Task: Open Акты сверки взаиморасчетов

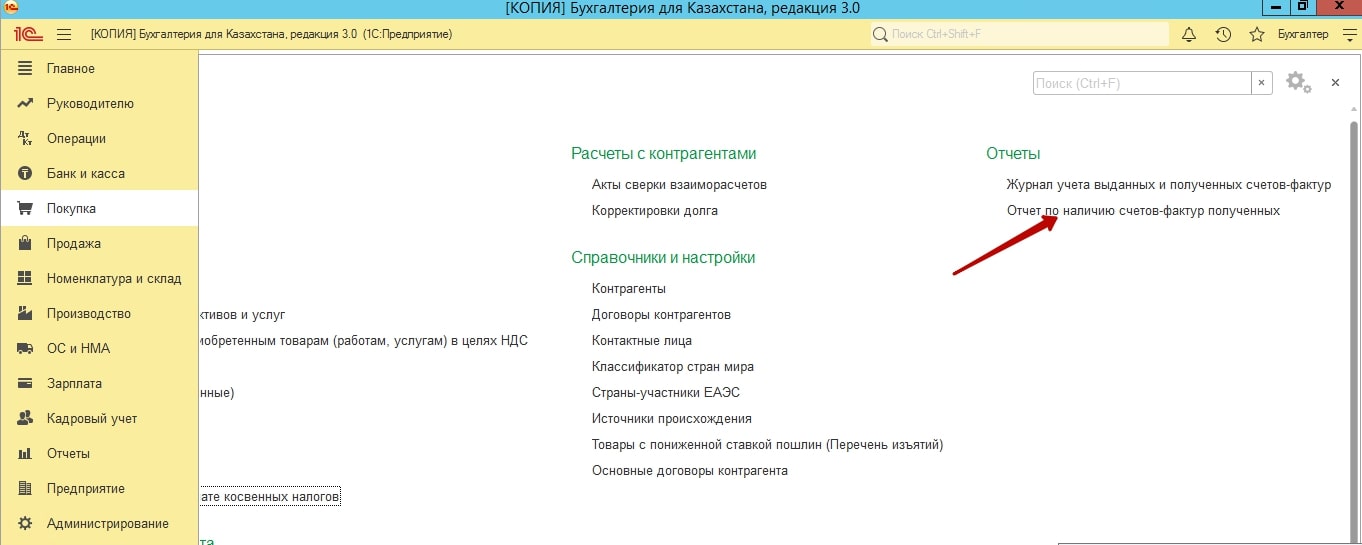Action: (x=679, y=184)
